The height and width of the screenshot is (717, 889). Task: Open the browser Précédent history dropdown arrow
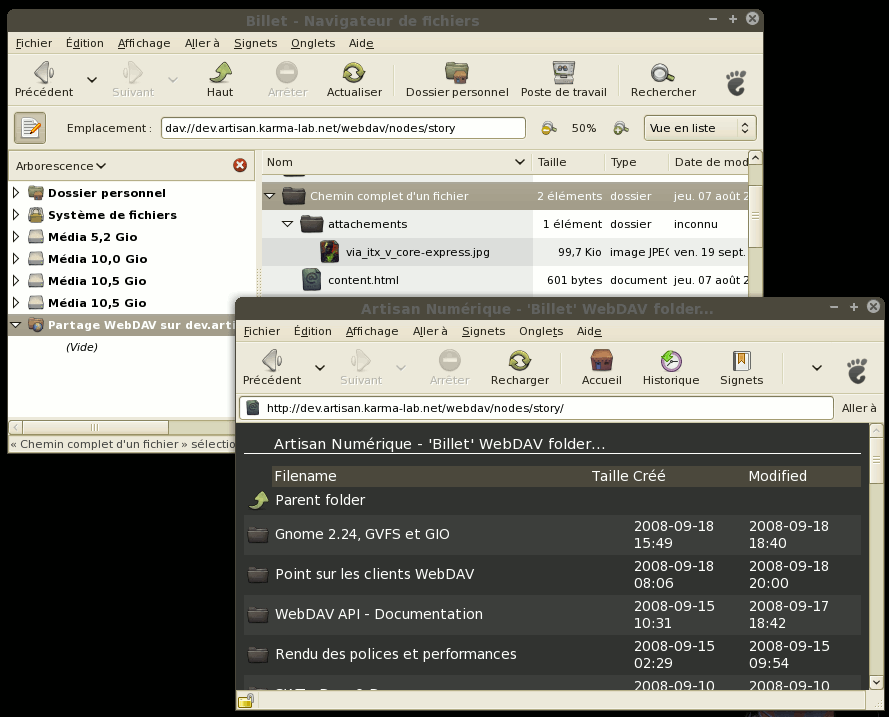pos(320,368)
